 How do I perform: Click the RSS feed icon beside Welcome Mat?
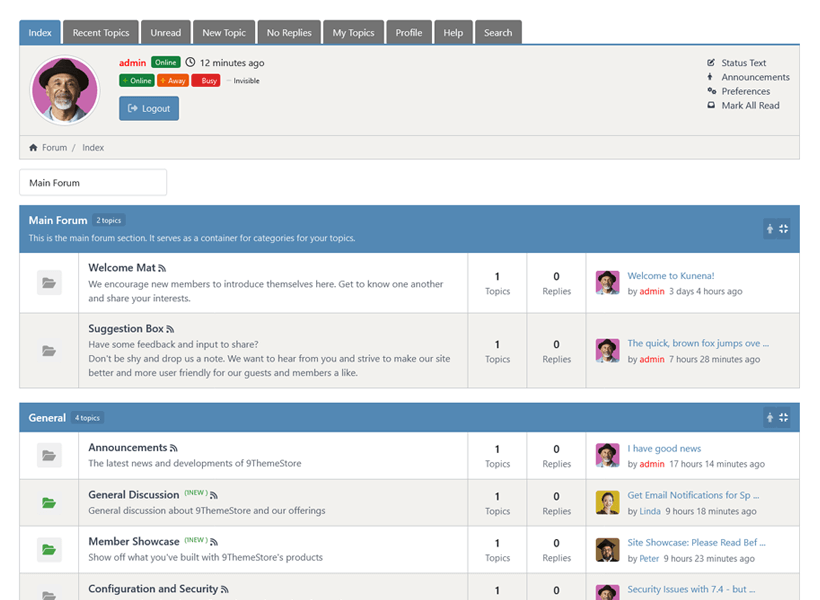tap(162, 269)
